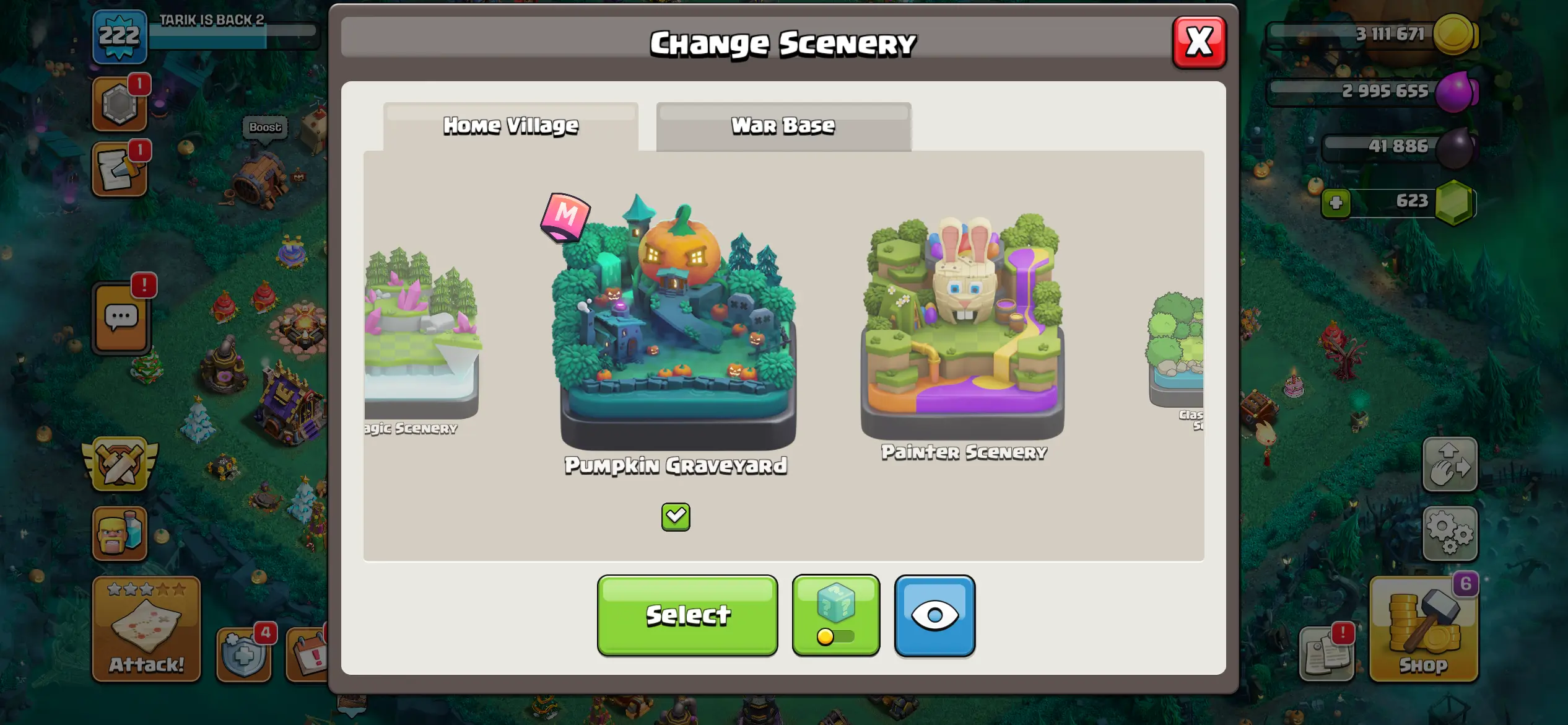1568x725 pixels.
Task: Open the player level 222 badge
Action: click(x=120, y=36)
